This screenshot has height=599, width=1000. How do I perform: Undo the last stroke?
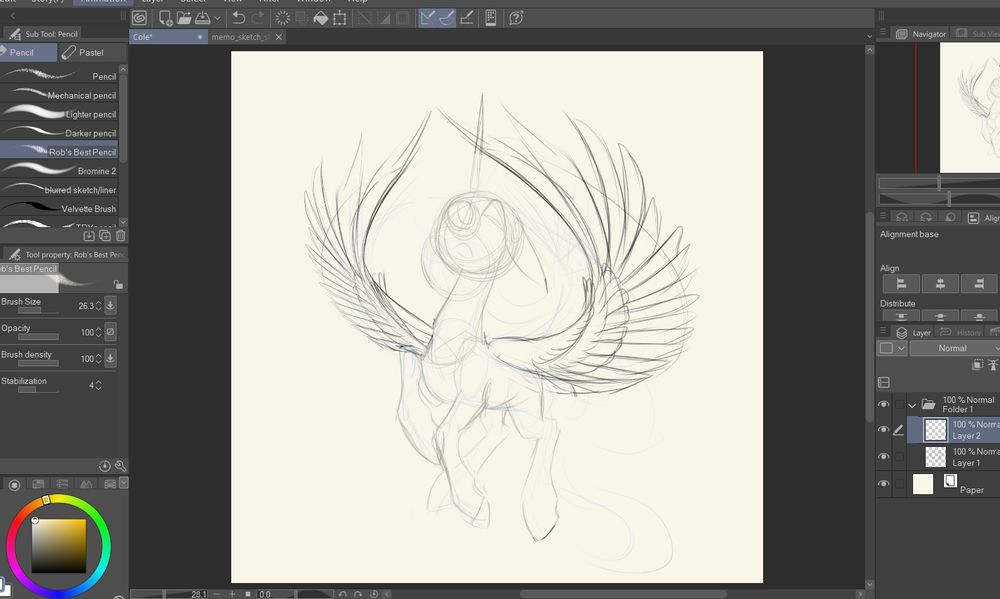[239, 18]
